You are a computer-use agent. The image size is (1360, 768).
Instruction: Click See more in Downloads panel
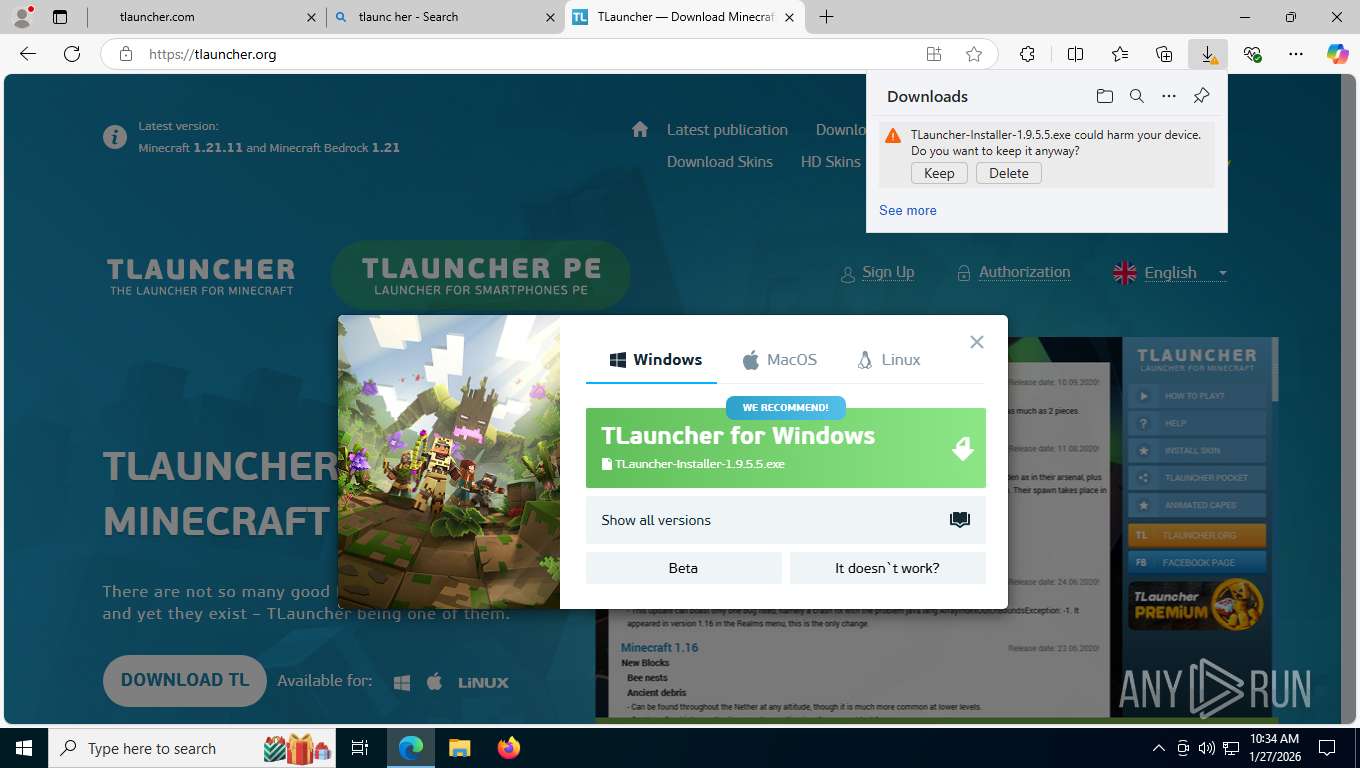point(908,210)
